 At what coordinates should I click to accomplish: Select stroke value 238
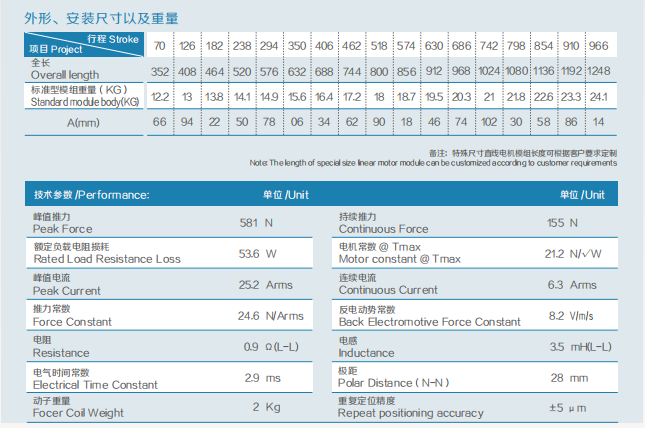pyautogui.click(x=242, y=46)
